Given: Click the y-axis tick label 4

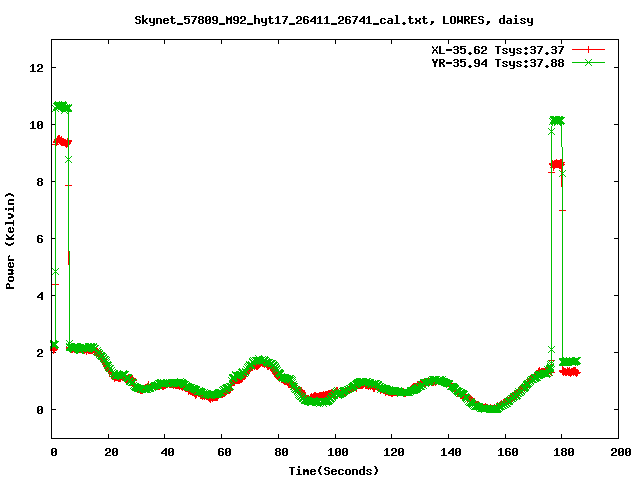Looking at the screenshot, I should (x=40, y=296).
